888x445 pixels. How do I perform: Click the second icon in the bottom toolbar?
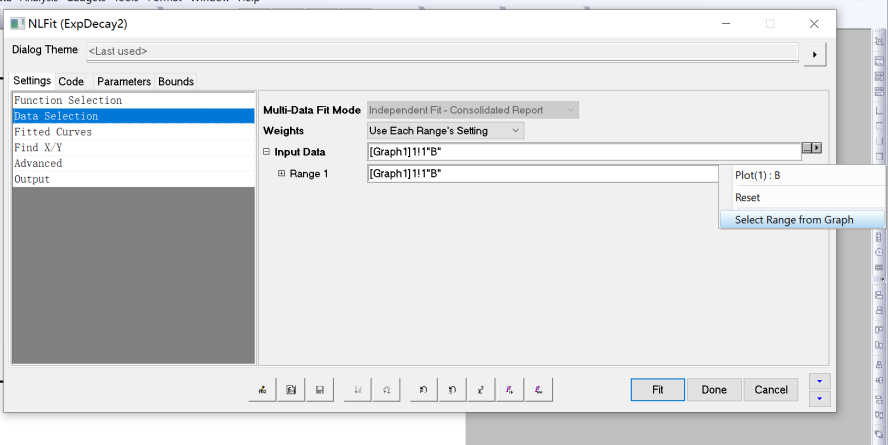[x=290, y=390]
